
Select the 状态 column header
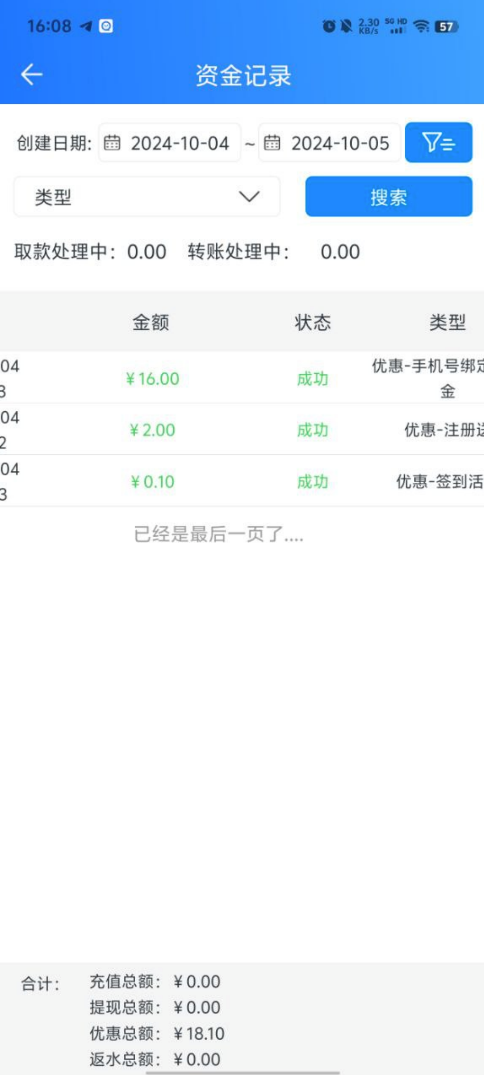point(313,323)
